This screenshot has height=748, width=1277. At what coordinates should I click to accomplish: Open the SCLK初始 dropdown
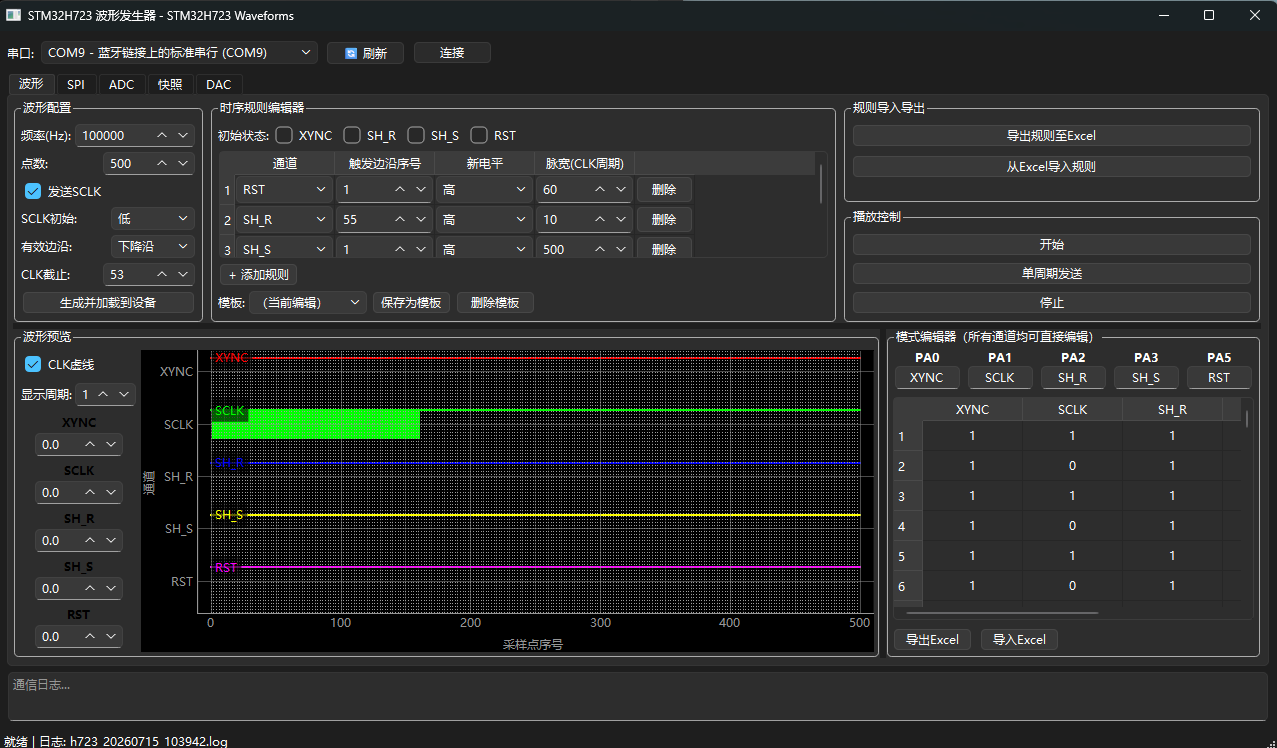coord(153,218)
